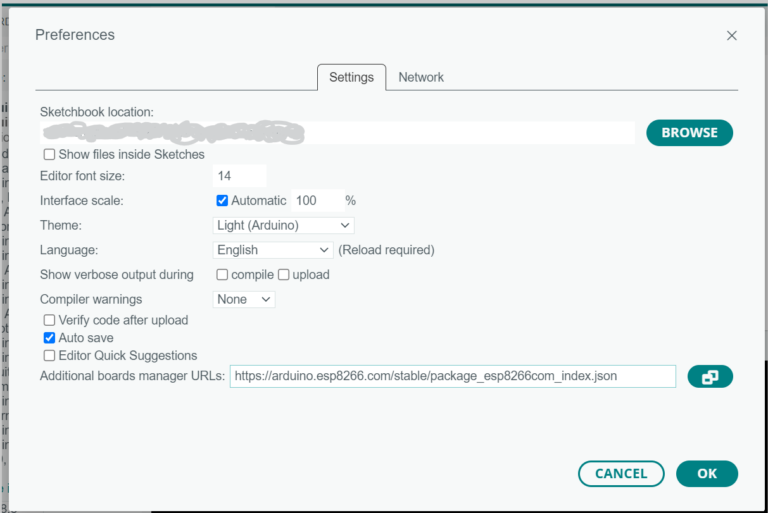Open Compiler warnings dropdown
The image size is (768, 513).
click(x=244, y=299)
